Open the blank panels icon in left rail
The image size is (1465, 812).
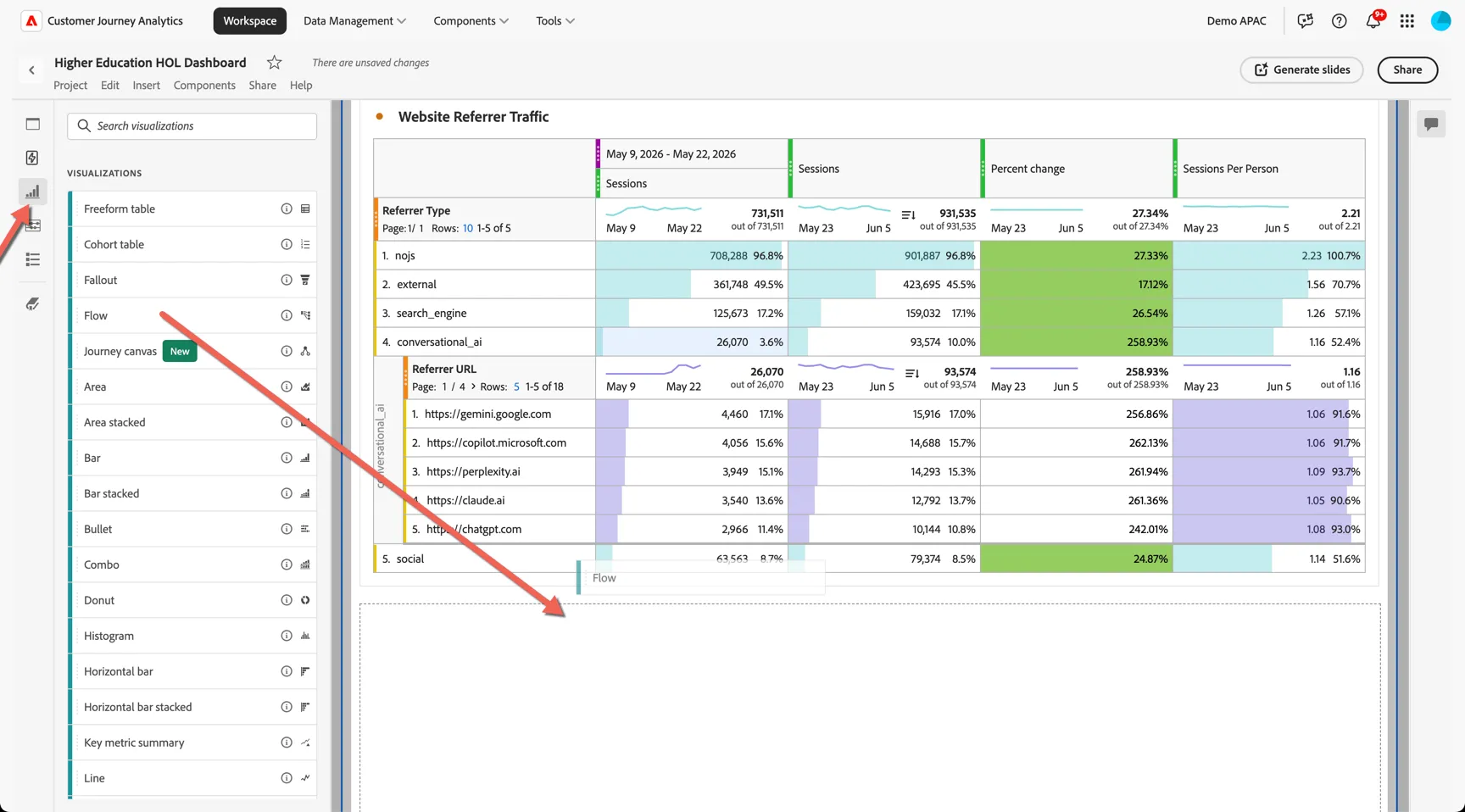tap(32, 124)
